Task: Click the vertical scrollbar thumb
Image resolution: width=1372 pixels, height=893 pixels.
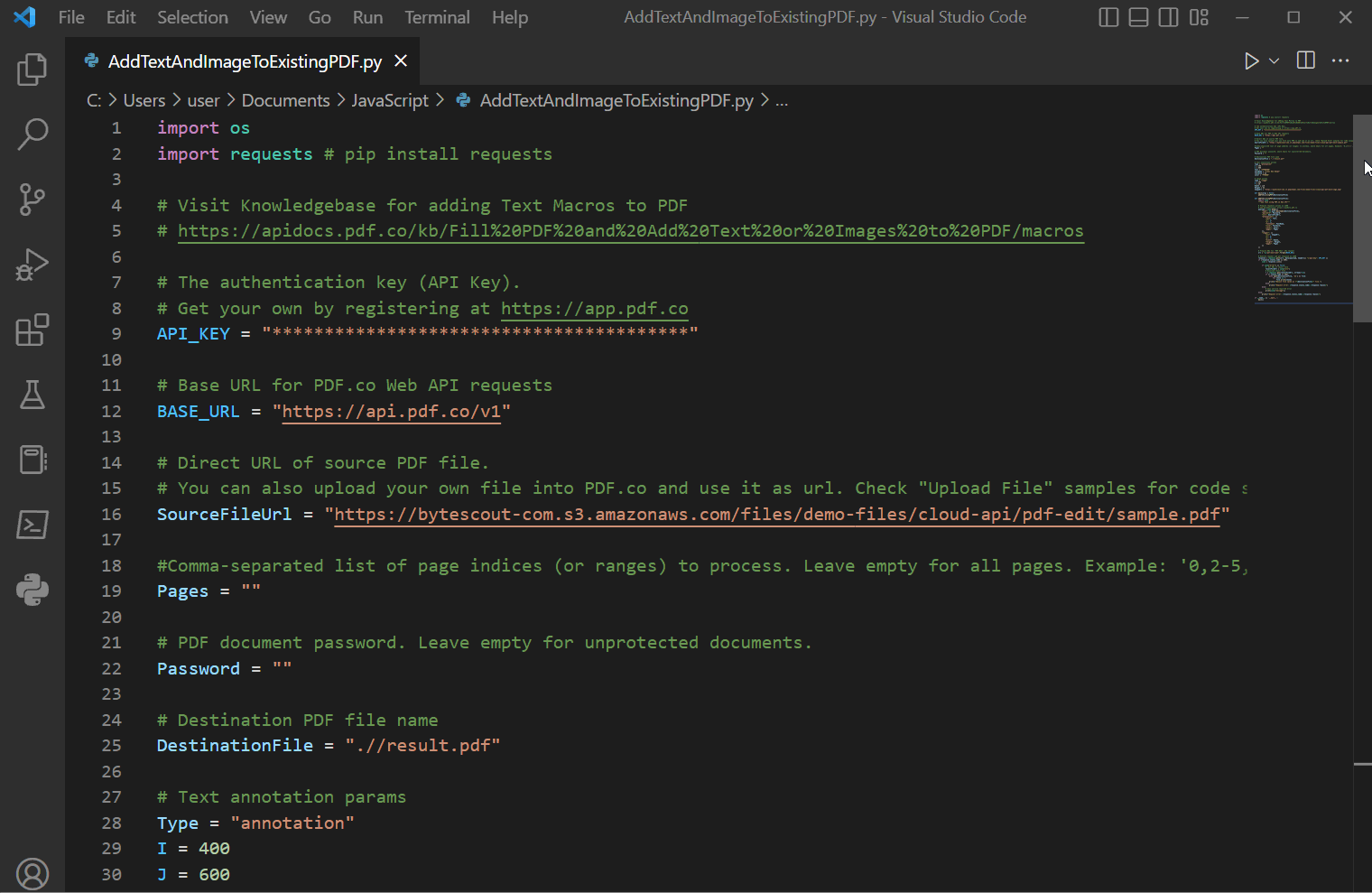Action: coord(1362,219)
